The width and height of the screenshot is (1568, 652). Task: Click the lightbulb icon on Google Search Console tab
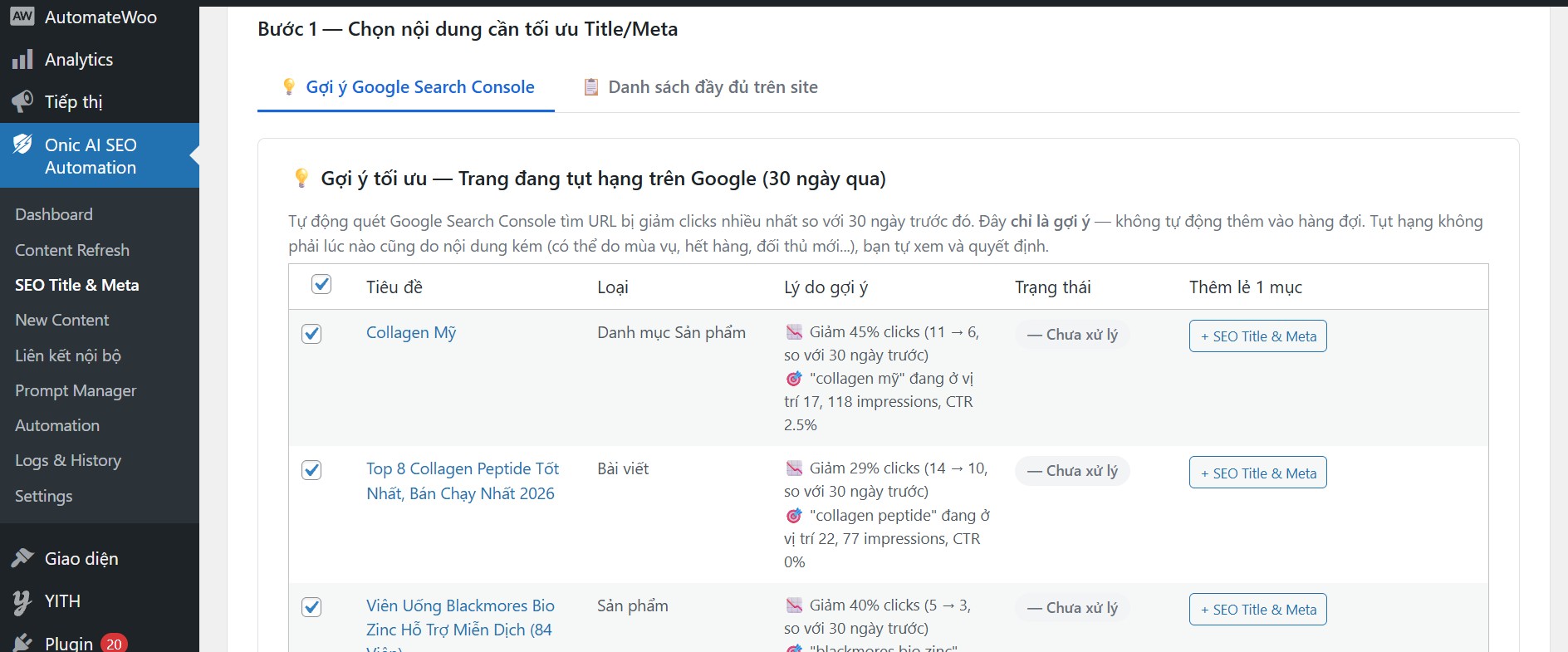coord(289,87)
